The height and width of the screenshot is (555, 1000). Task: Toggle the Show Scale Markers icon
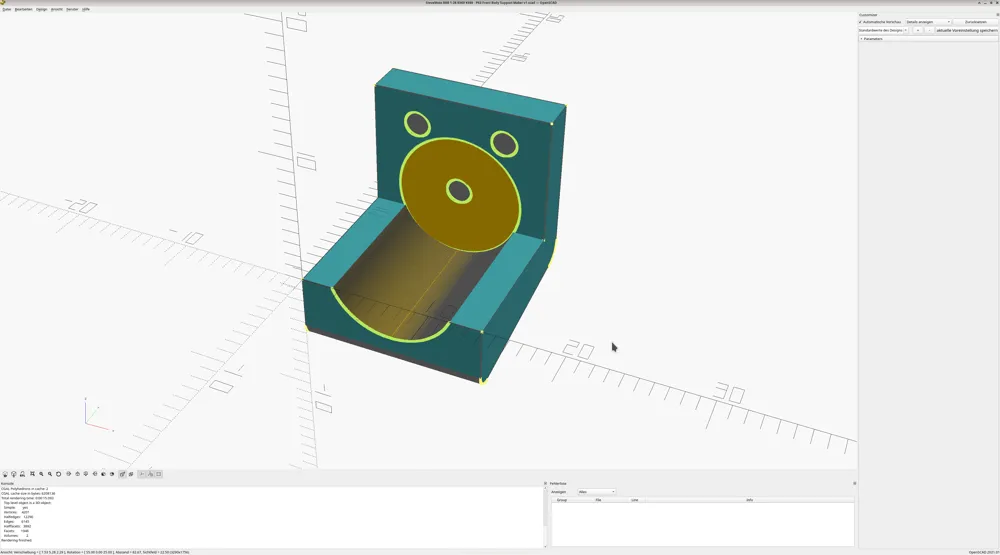151,474
